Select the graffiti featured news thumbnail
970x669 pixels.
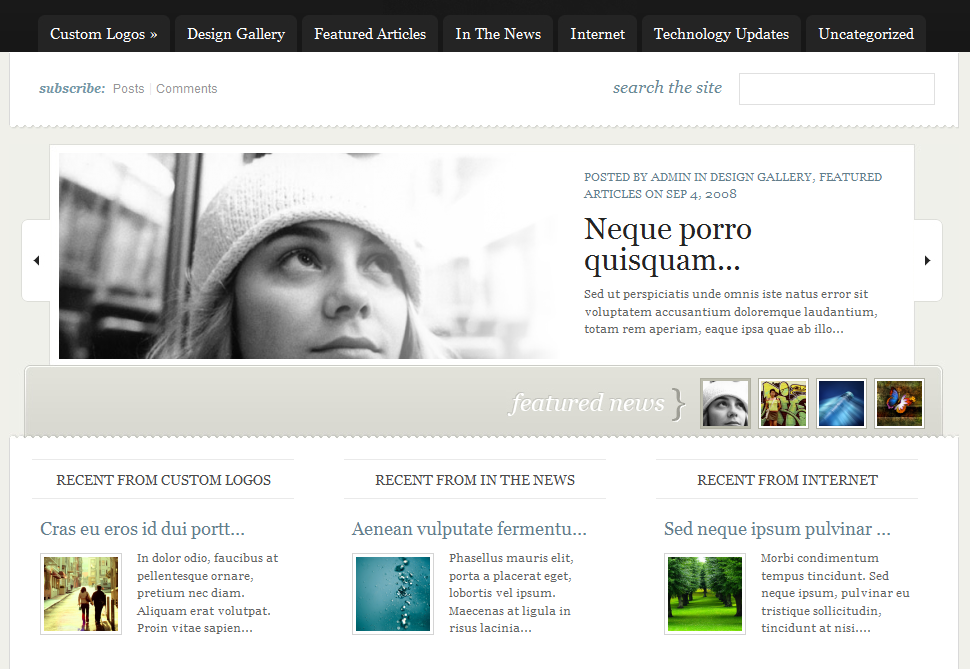pyautogui.click(x=783, y=404)
